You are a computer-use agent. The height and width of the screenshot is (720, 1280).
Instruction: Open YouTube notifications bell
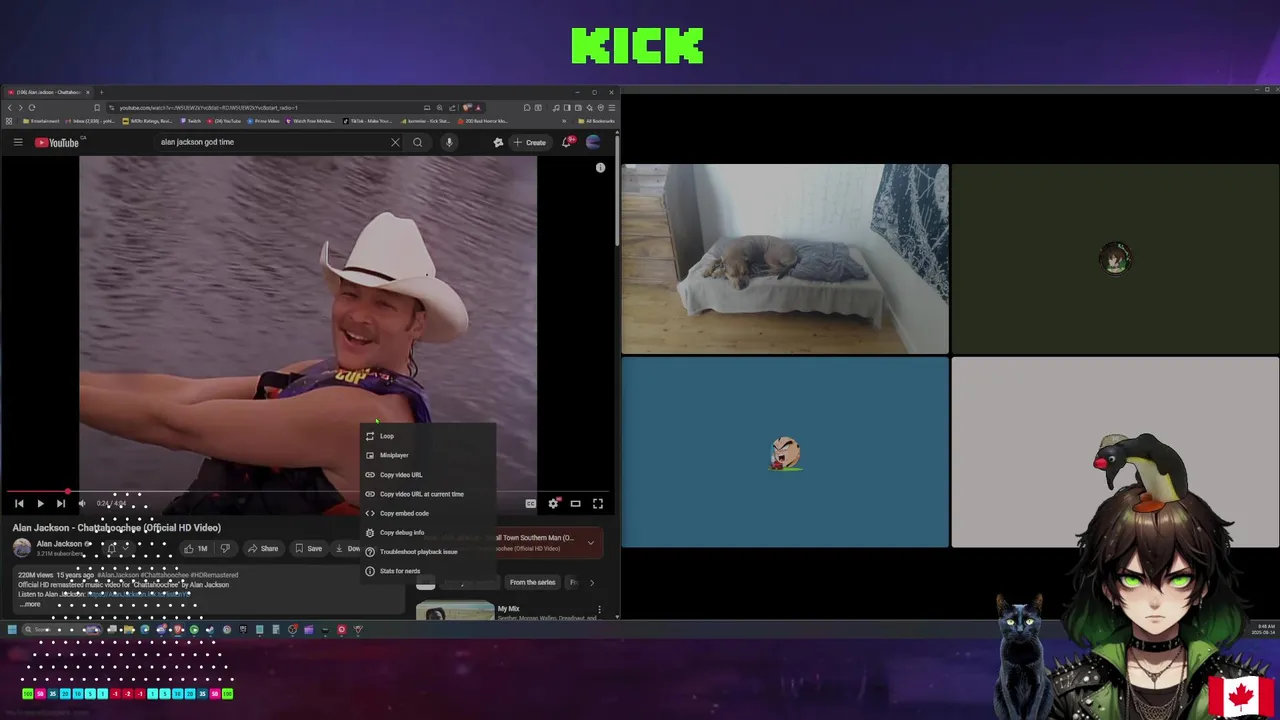[x=567, y=142]
